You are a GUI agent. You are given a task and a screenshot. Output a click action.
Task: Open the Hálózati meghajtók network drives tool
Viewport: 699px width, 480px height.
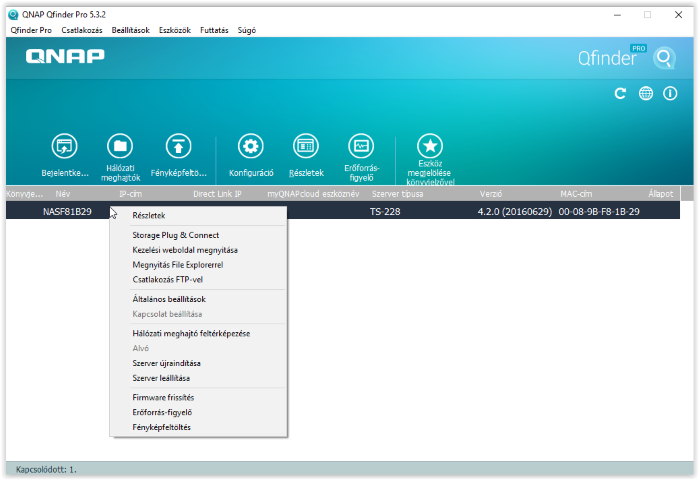click(121, 146)
